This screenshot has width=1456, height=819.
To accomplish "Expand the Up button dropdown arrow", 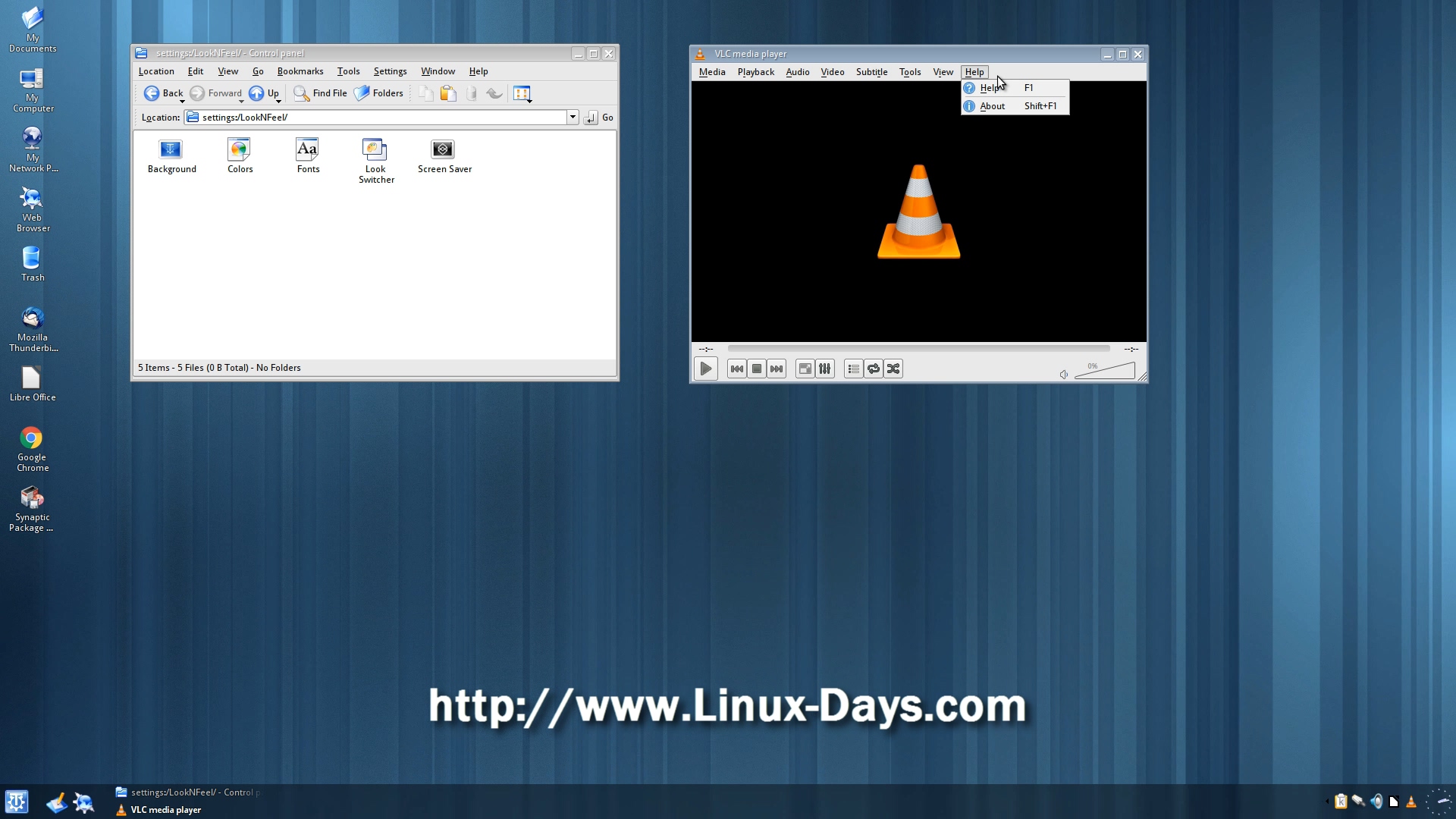I will coord(278,101).
